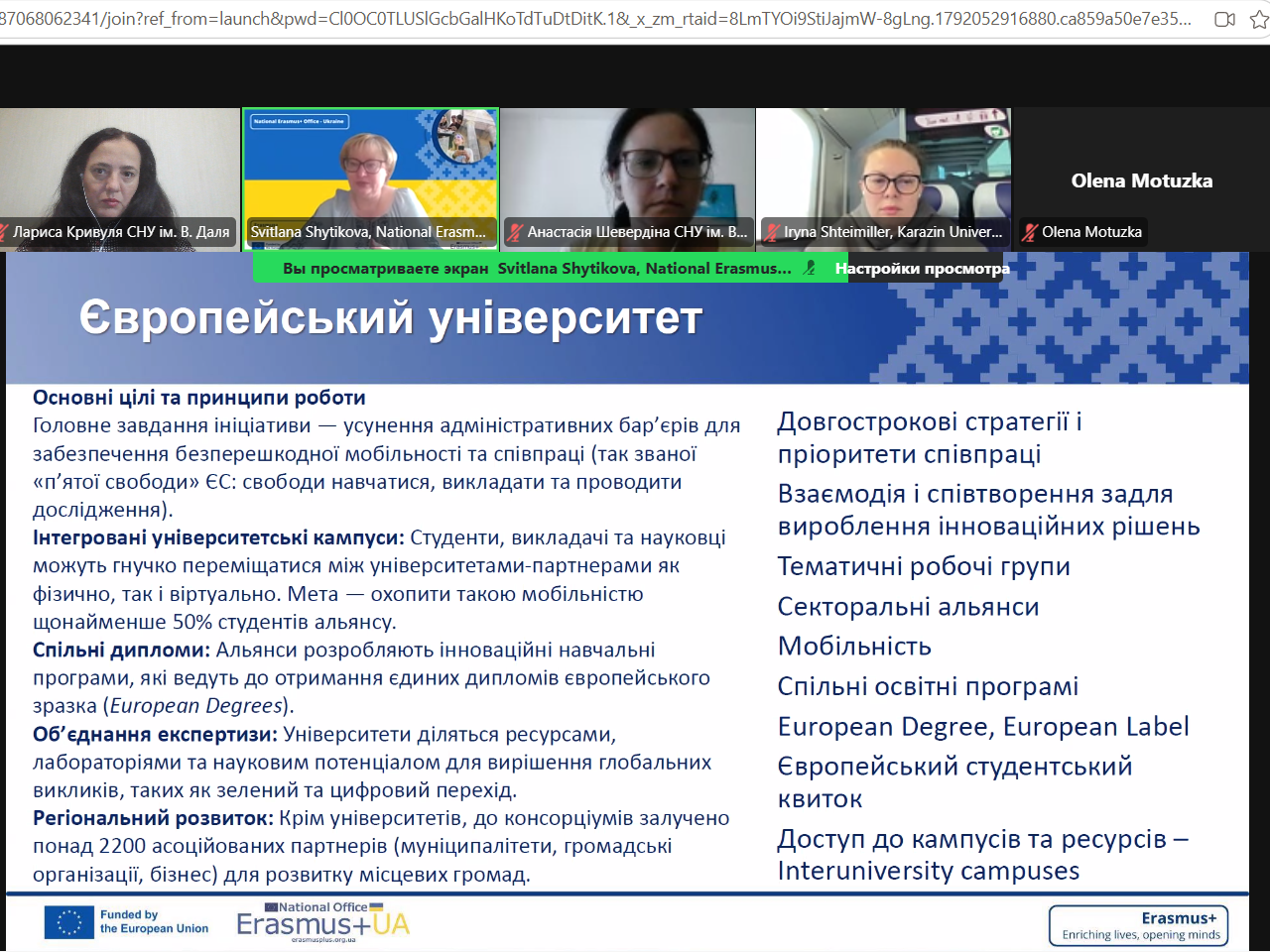Click 'Довгострокові стратегії і пріоритети співпраці' item

coord(930,437)
